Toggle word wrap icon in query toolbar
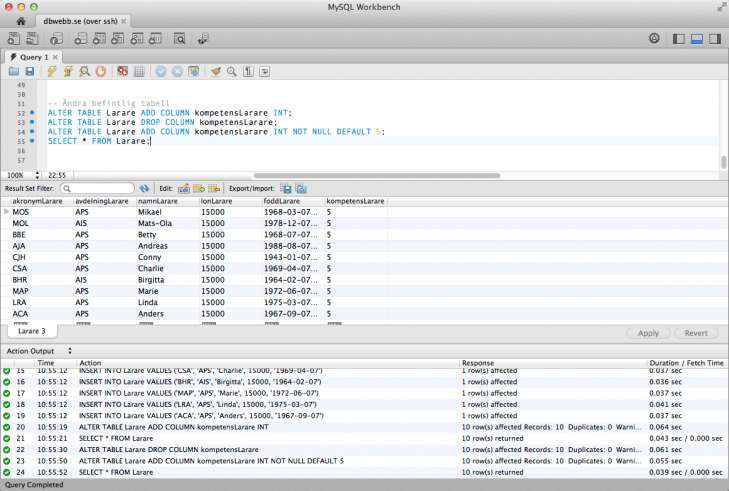This screenshot has height=491, width=729. click(265, 71)
